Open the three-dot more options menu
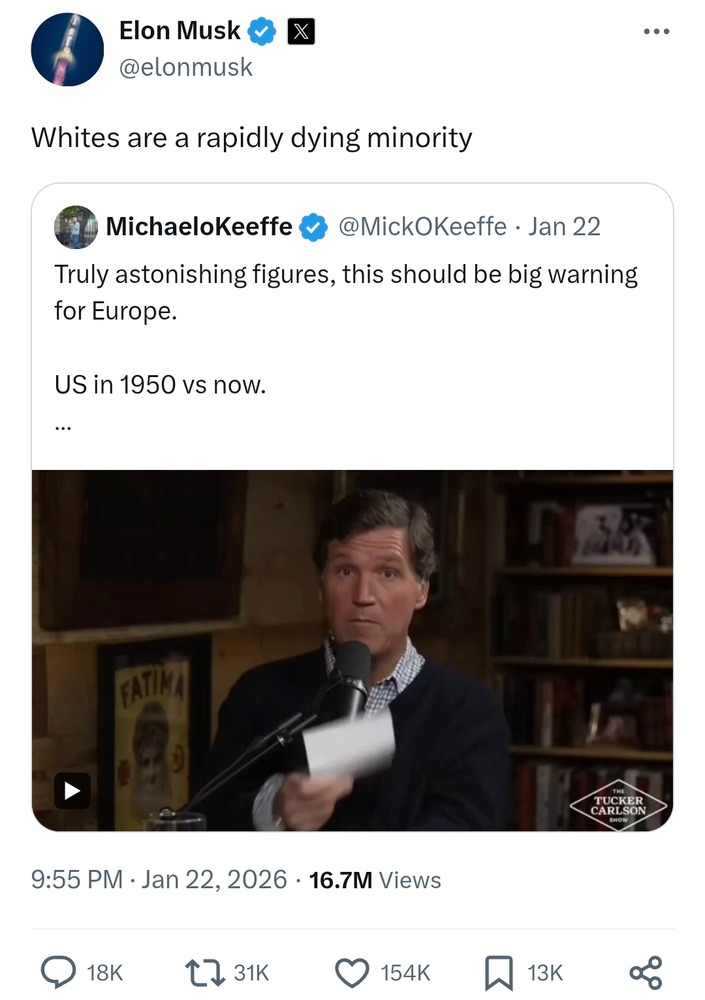This screenshot has width=705, height=1000. coord(656,31)
